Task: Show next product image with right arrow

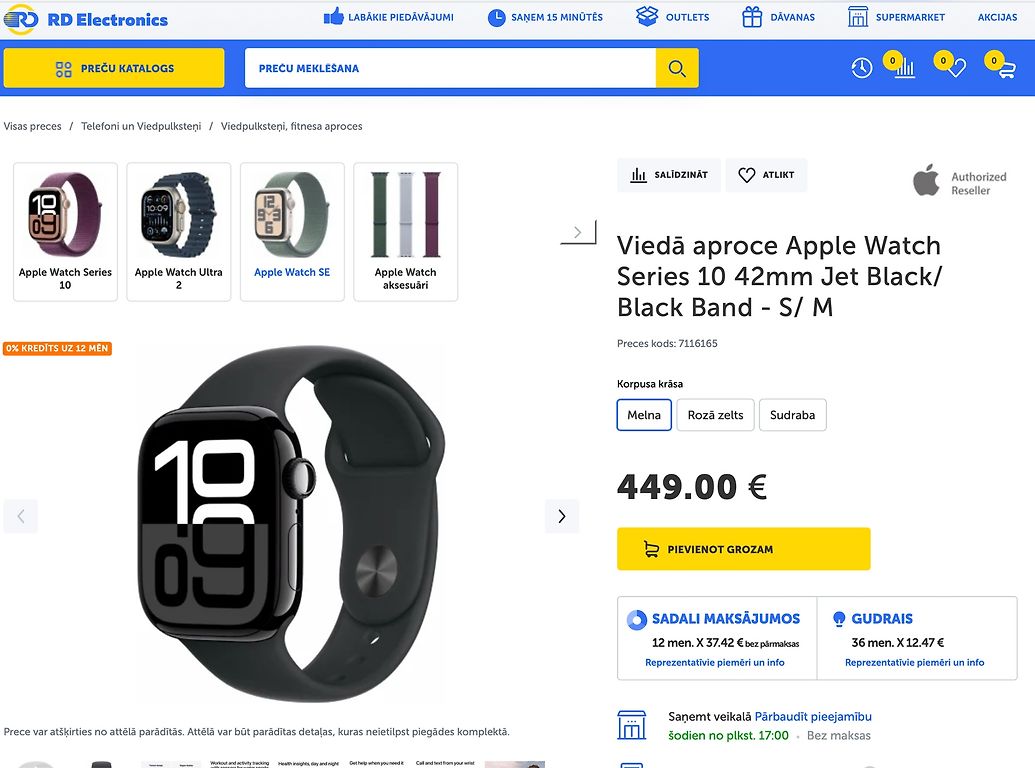Action: pyautogui.click(x=562, y=516)
